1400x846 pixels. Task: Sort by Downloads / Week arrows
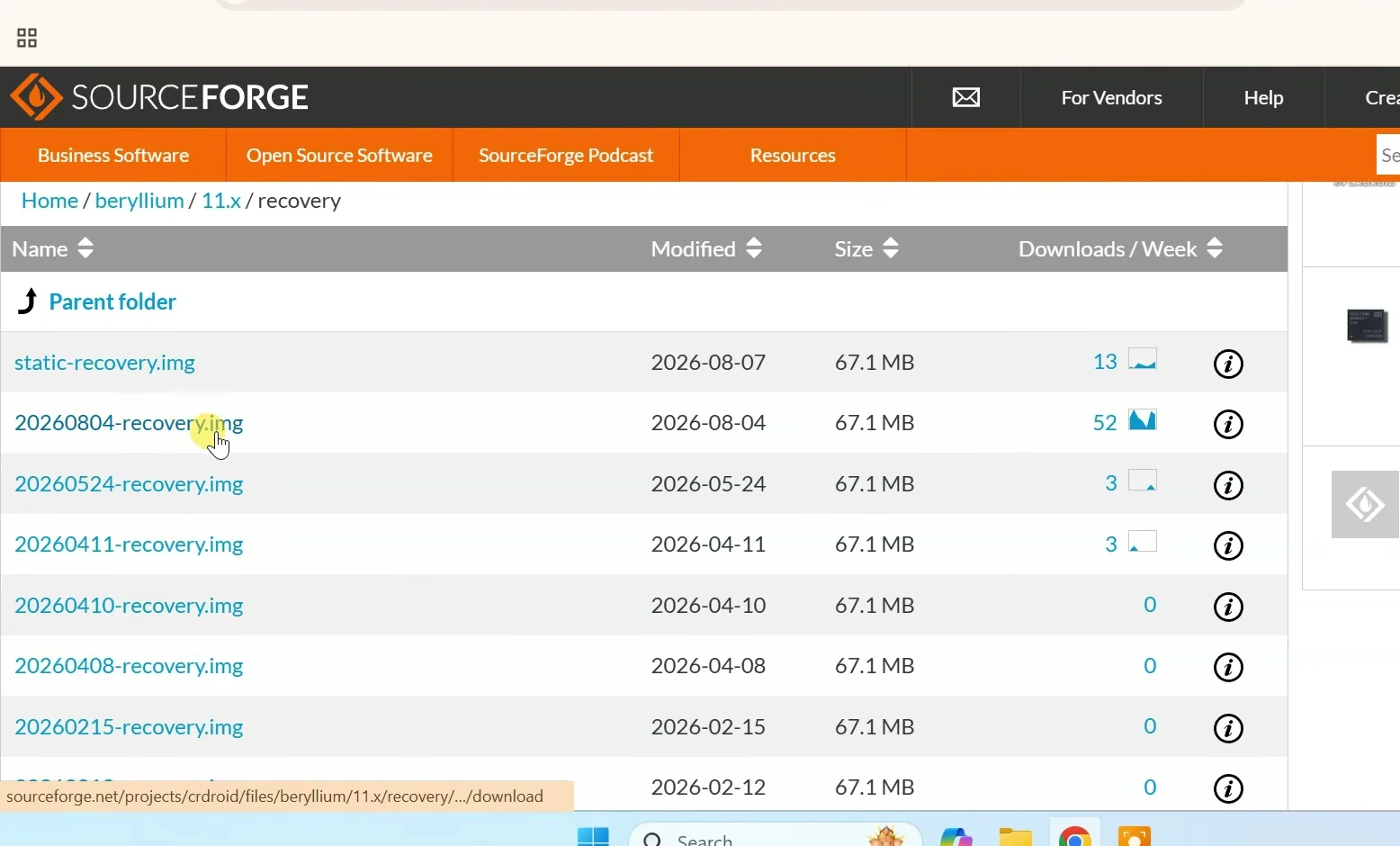point(1215,248)
